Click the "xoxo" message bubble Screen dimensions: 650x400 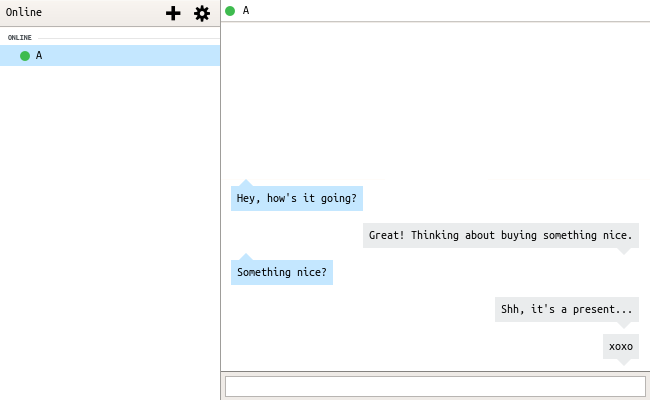(621, 346)
